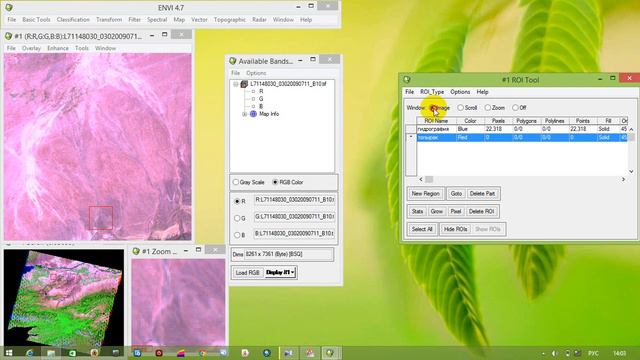640x360 pixels.
Task: Open the ROI_Type menu in ROI Tool
Action: click(x=432, y=92)
